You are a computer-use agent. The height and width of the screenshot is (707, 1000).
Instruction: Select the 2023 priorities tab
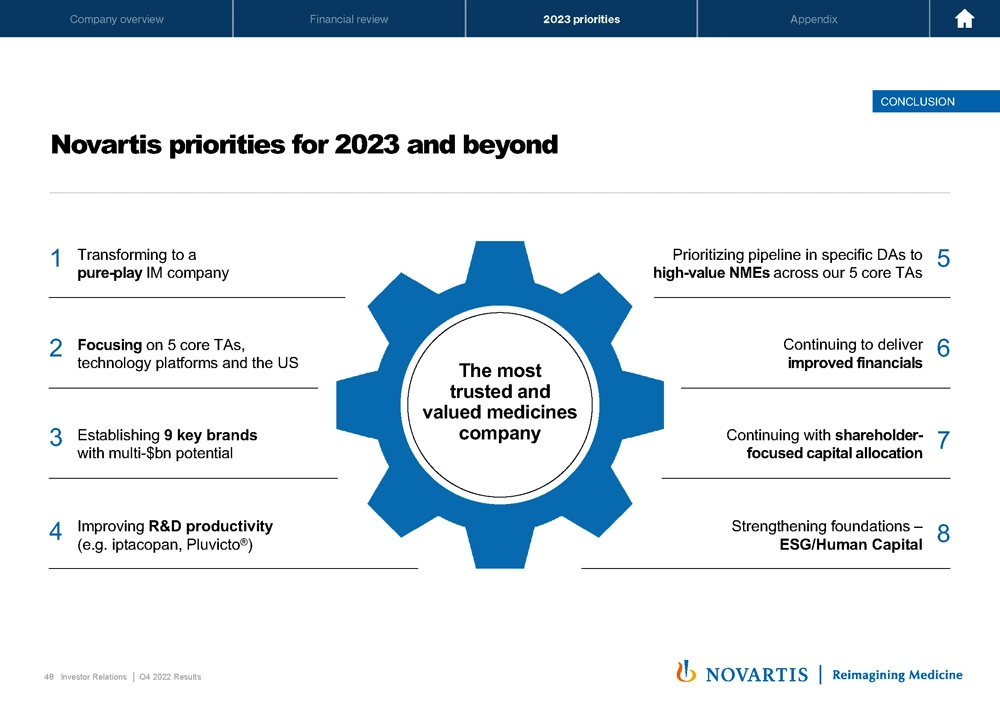pos(581,19)
